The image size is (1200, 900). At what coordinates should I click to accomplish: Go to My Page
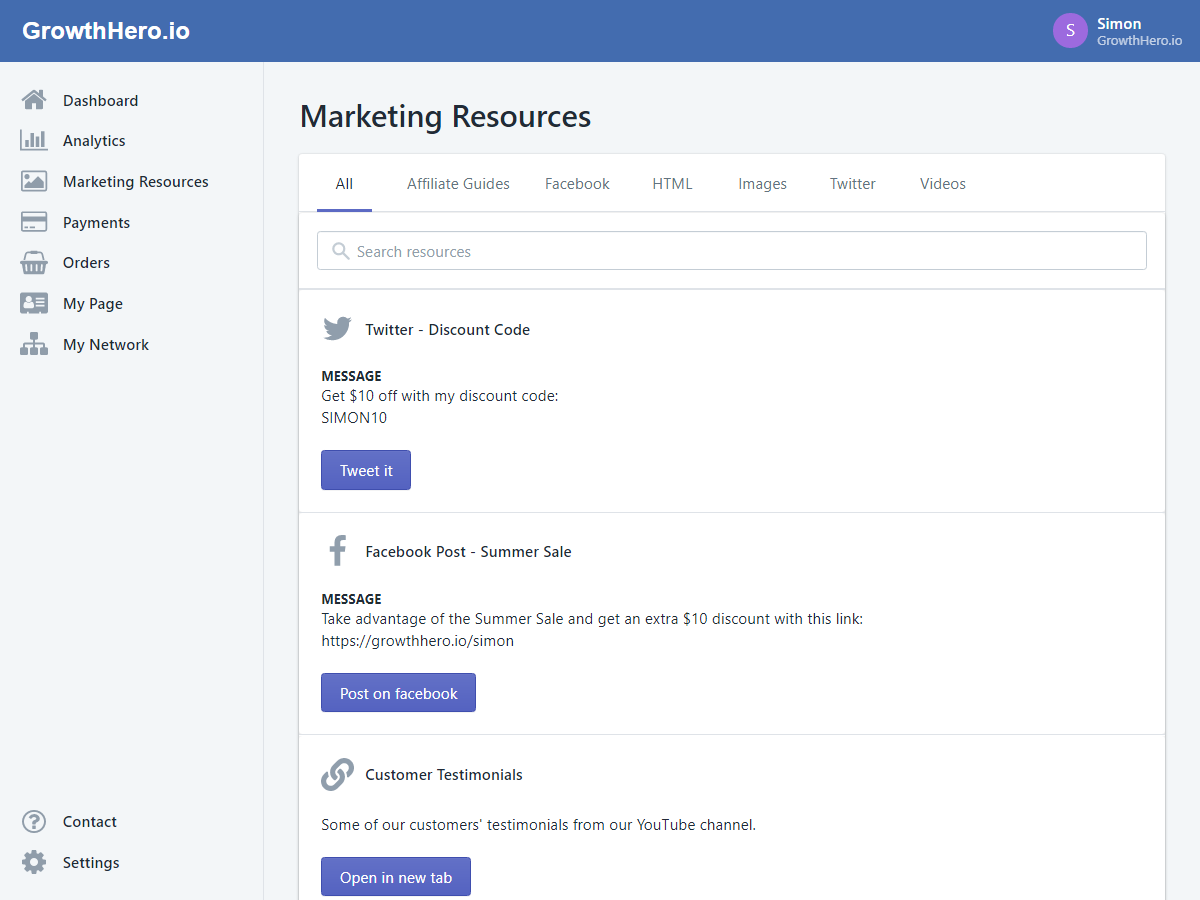pyautogui.click(x=93, y=304)
